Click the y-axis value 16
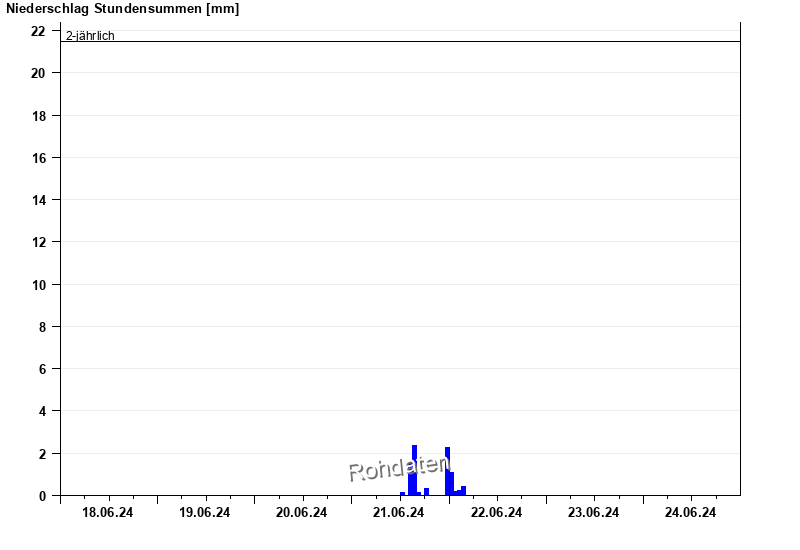 coord(38,158)
